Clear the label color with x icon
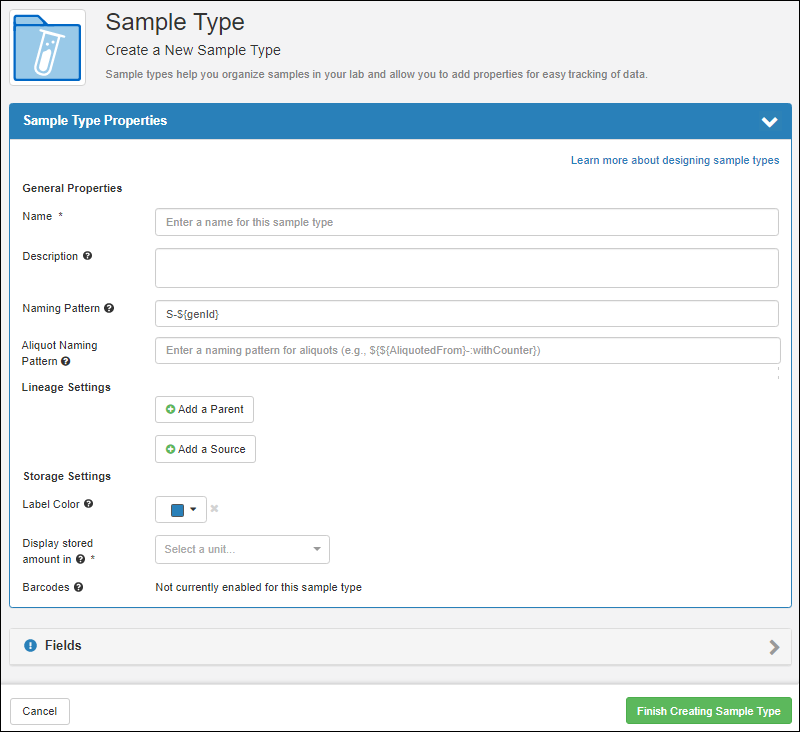 click(215, 509)
